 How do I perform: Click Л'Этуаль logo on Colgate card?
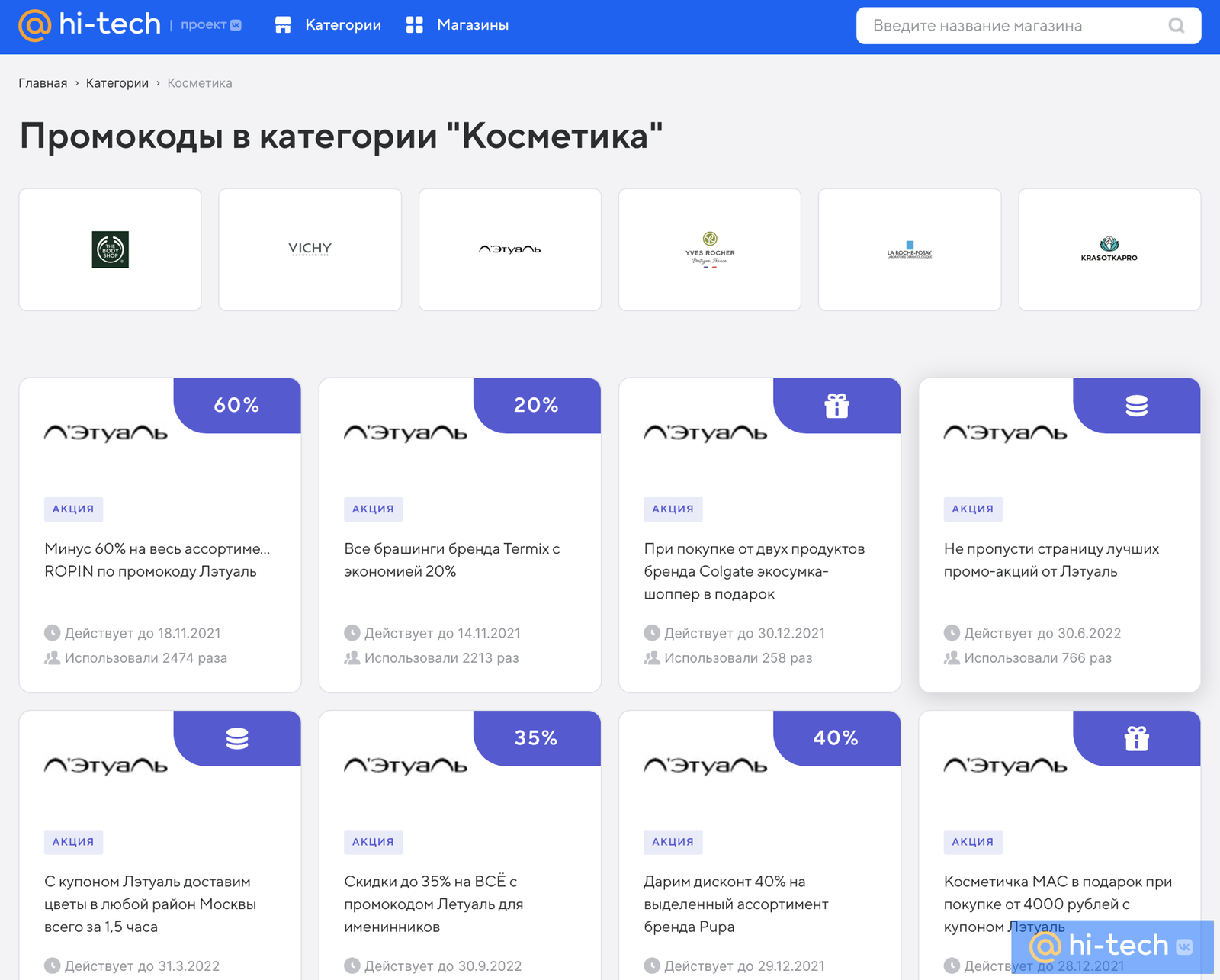[705, 432]
